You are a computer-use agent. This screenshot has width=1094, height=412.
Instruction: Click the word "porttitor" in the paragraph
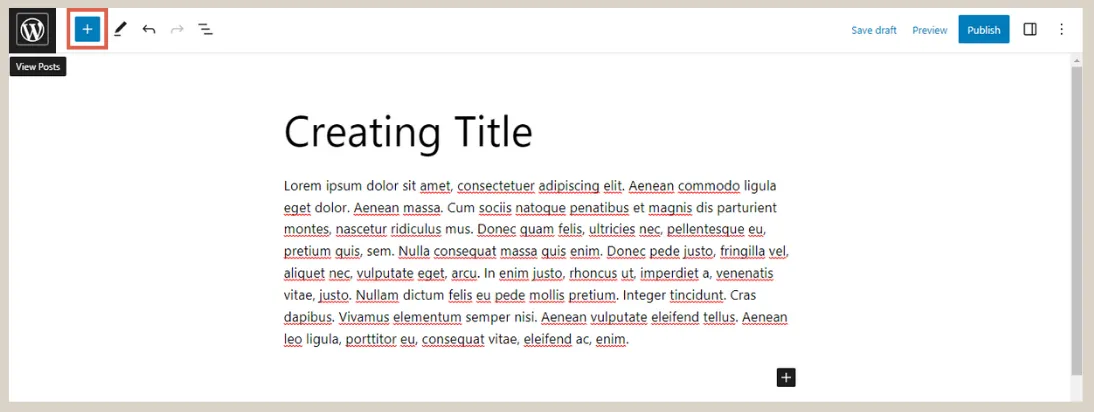point(370,340)
